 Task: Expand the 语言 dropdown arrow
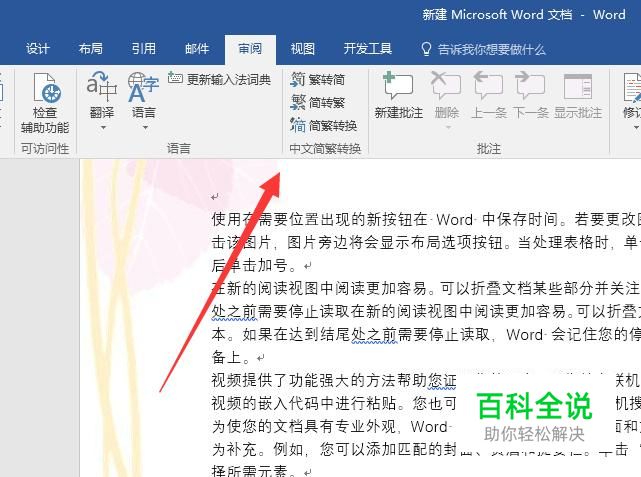click(x=145, y=128)
